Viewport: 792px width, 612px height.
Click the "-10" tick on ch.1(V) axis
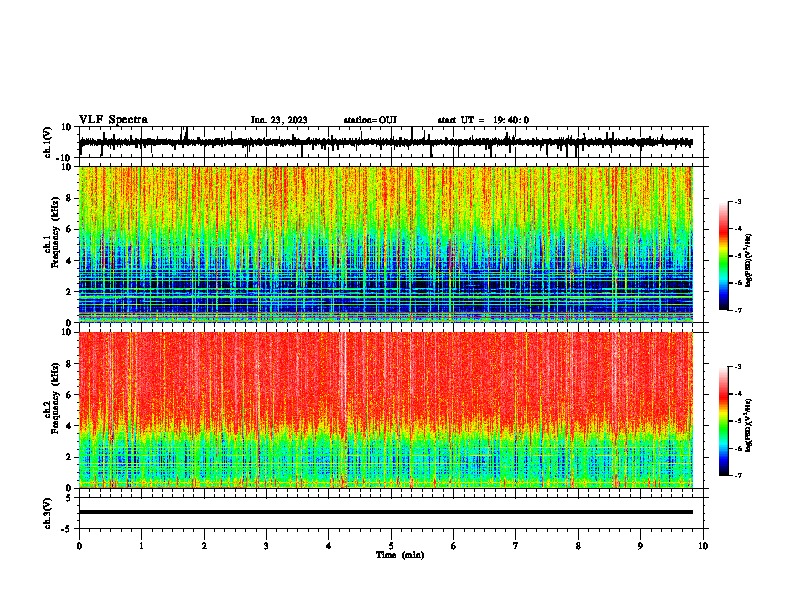[x=65, y=158]
